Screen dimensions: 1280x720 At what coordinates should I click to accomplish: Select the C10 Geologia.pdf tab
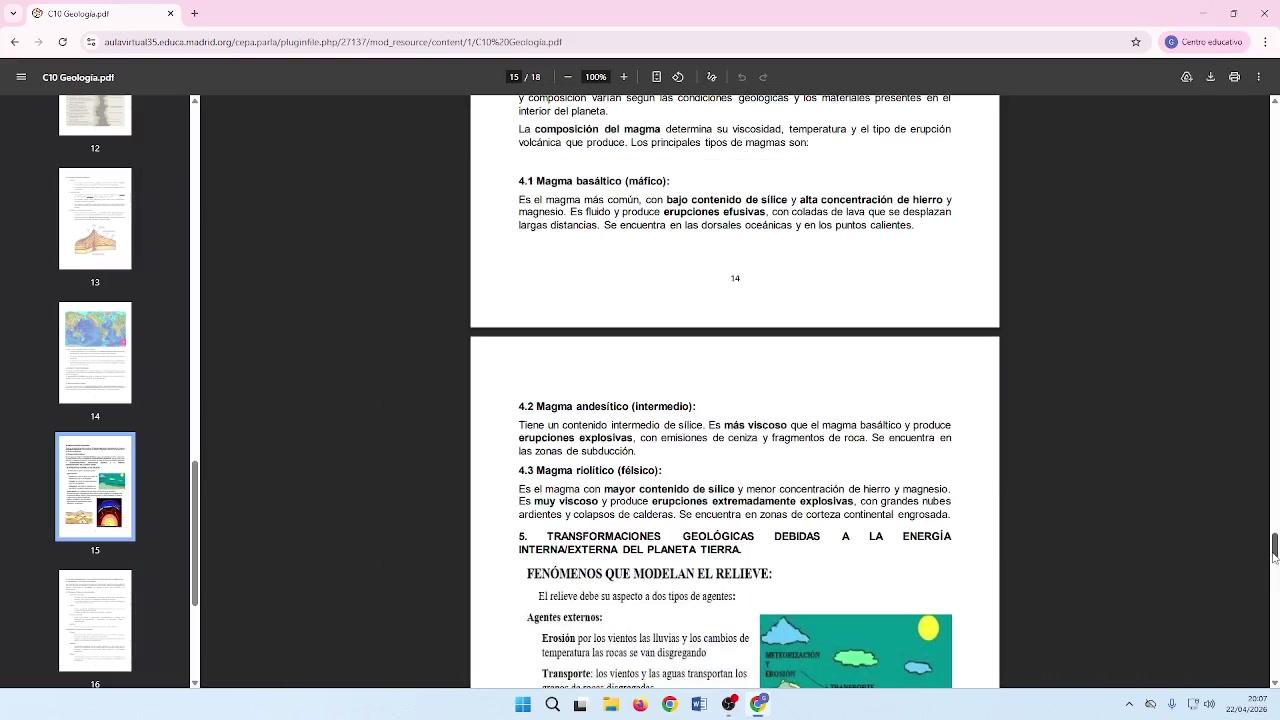point(104,14)
